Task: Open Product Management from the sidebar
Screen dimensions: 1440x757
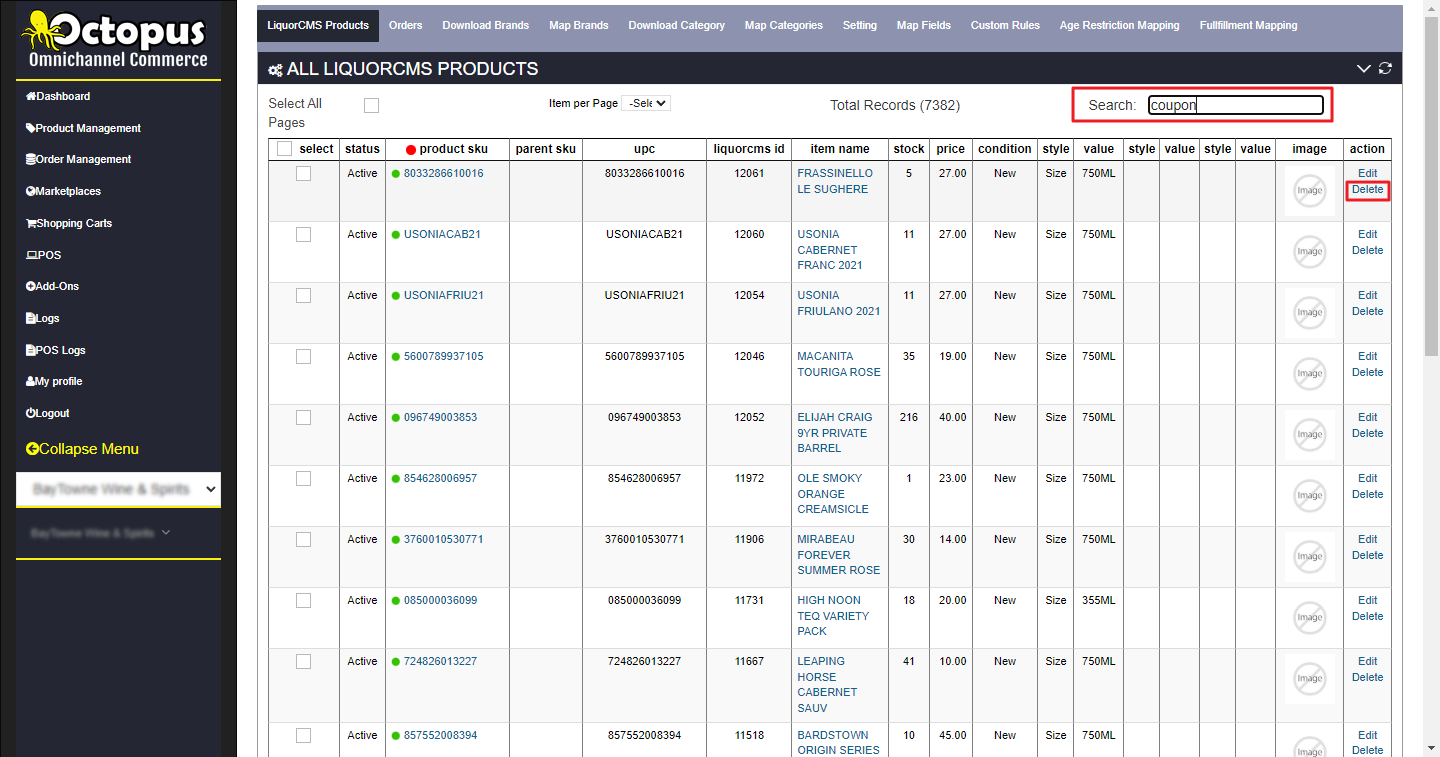Action: pyautogui.click(x=88, y=128)
